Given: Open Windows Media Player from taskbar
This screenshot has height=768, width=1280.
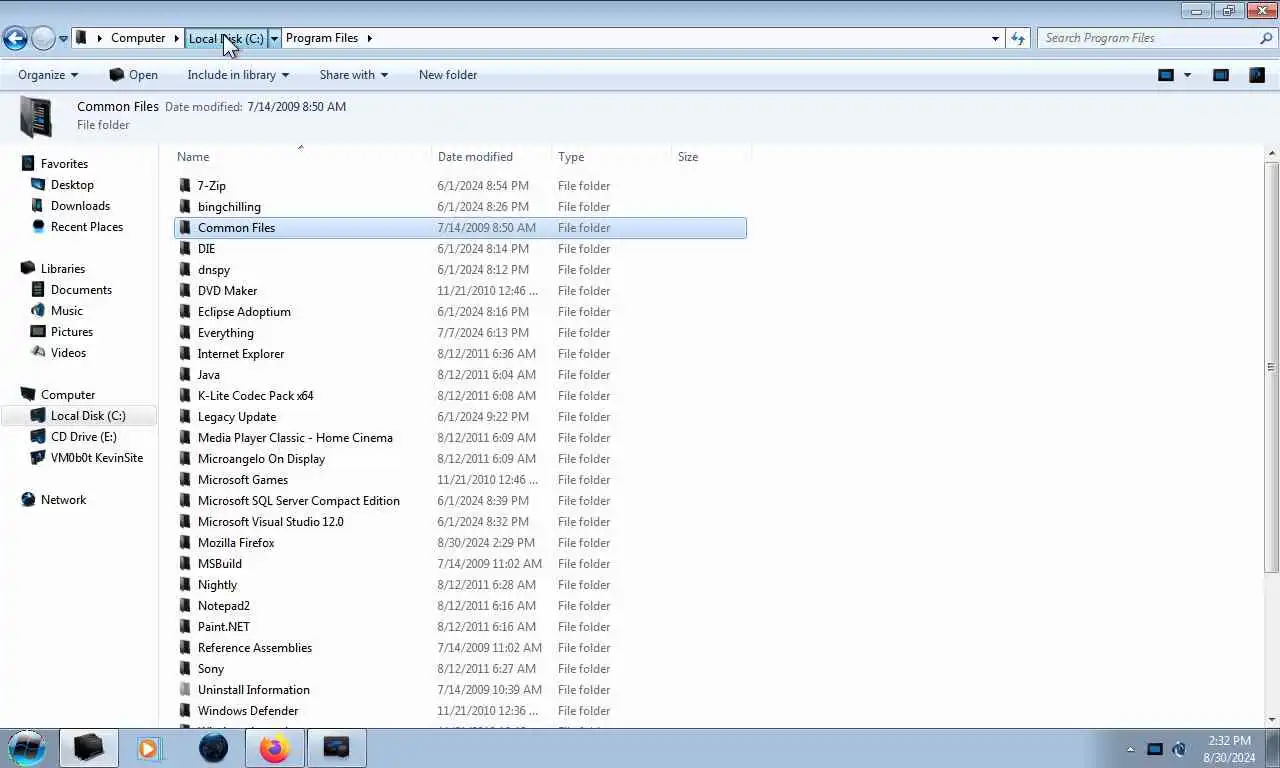Looking at the screenshot, I should [x=149, y=748].
